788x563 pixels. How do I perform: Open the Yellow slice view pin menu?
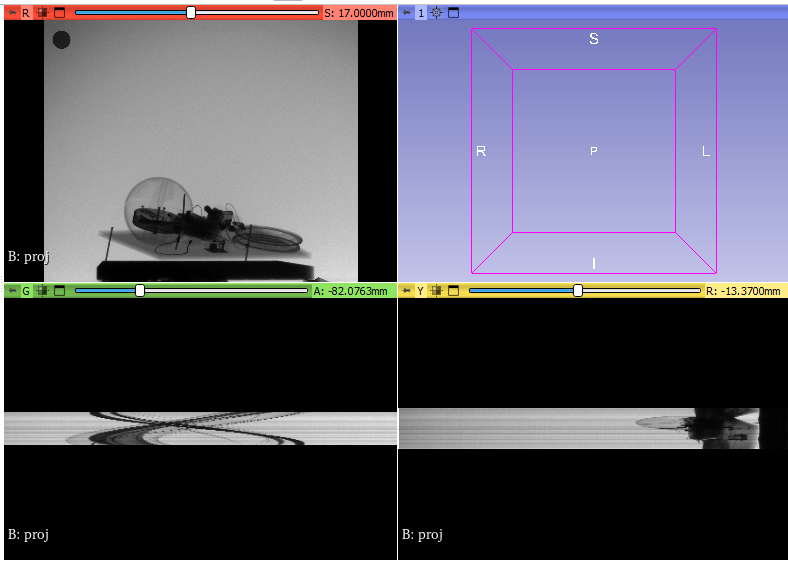pyautogui.click(x=405, y=290)
